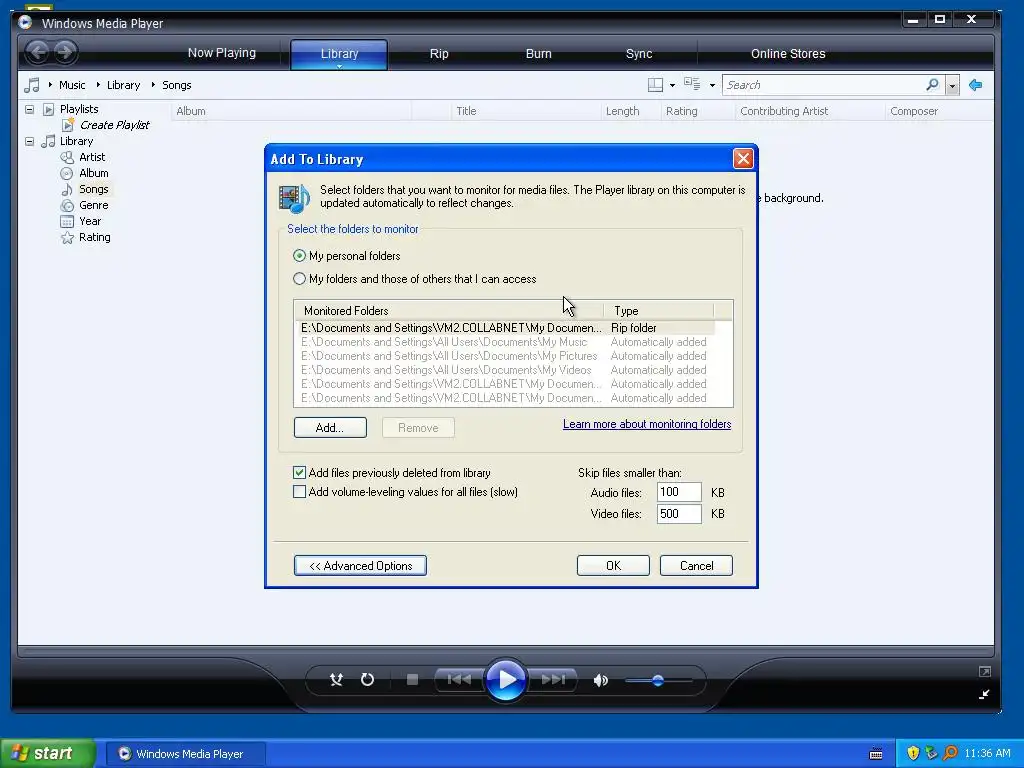This screenshot has width=1024, height=768.
Task: Click the library Search box
Action: (x=824, y=85)
